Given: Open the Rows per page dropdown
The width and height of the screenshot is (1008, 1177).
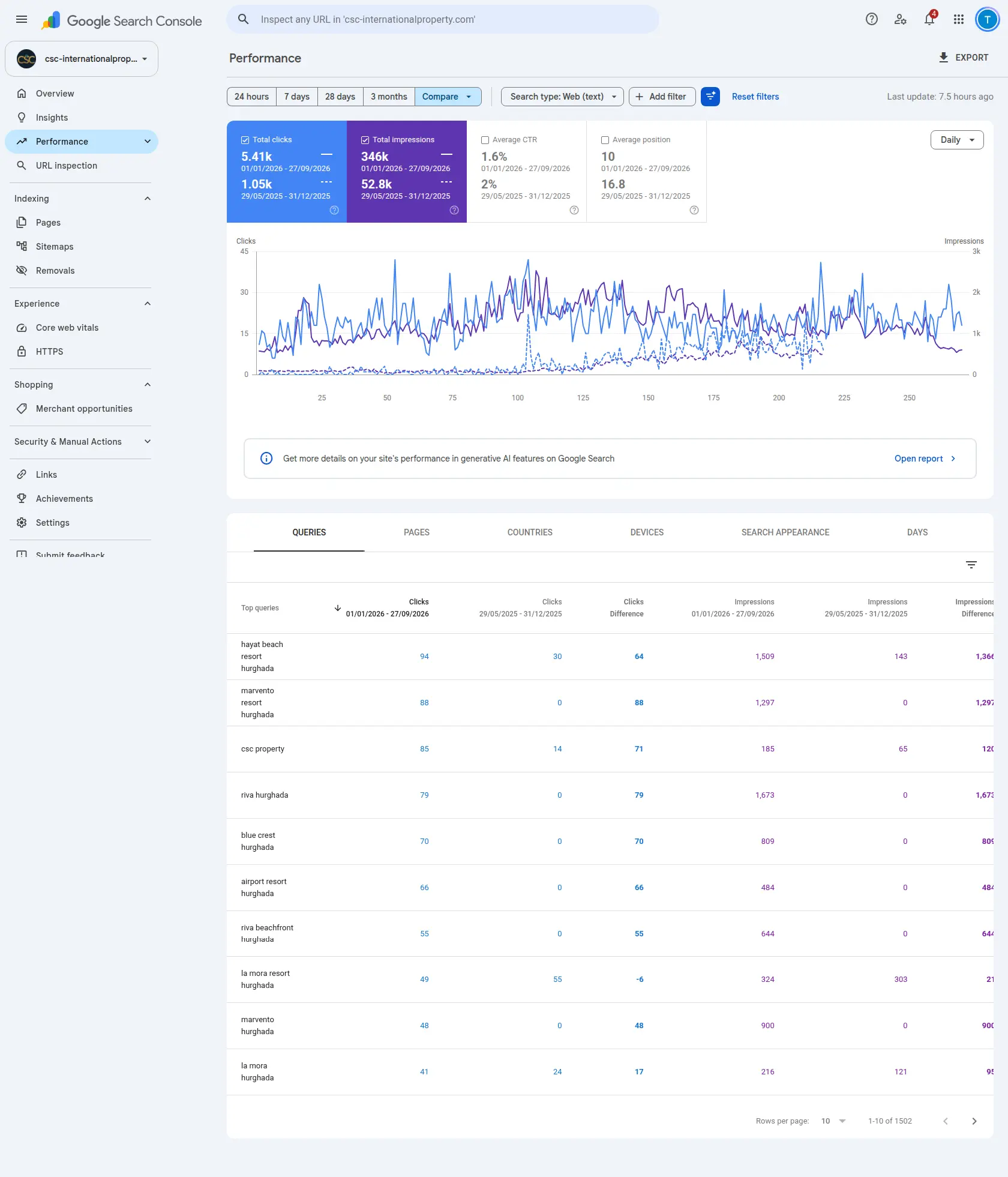Looking at the screenshot, I should 833,1121.
